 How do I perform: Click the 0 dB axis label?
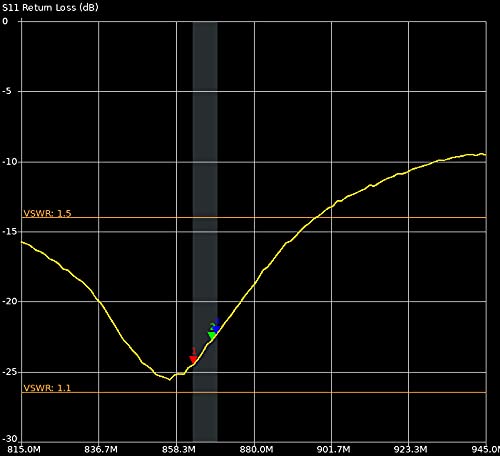(5, 21)
